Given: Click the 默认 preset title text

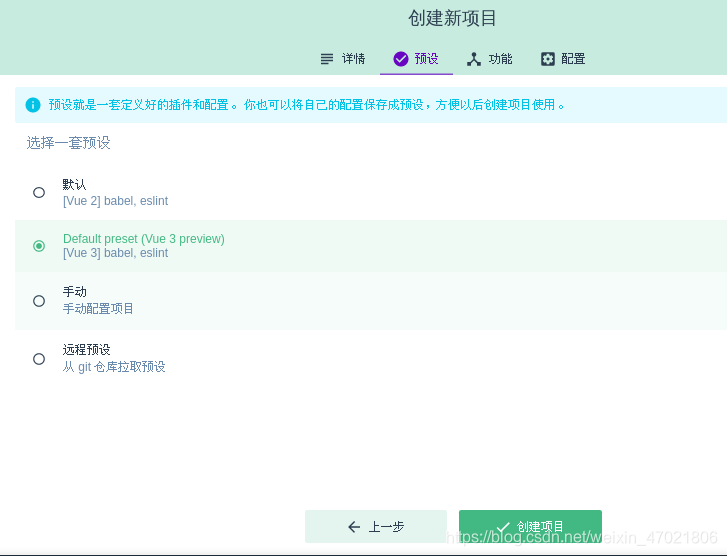Looking at the screenshot, I should point(74,185).
